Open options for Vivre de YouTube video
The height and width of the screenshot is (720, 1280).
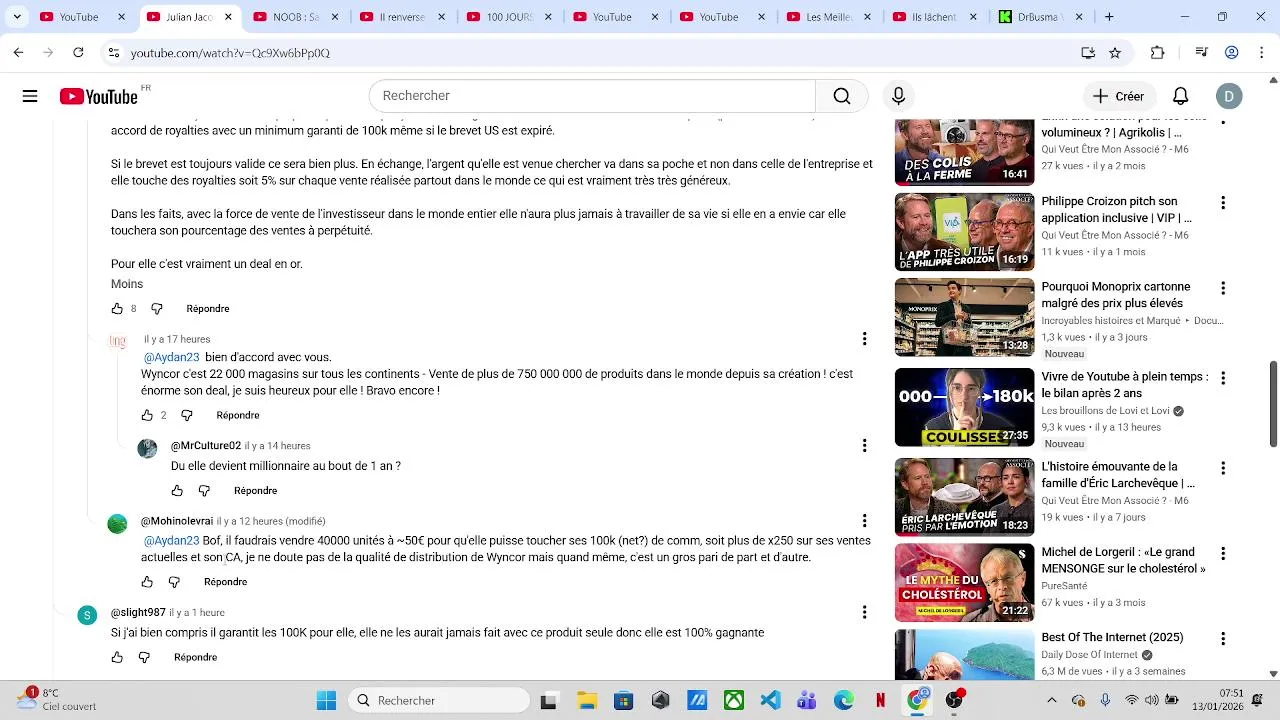tap(1223, 378)
